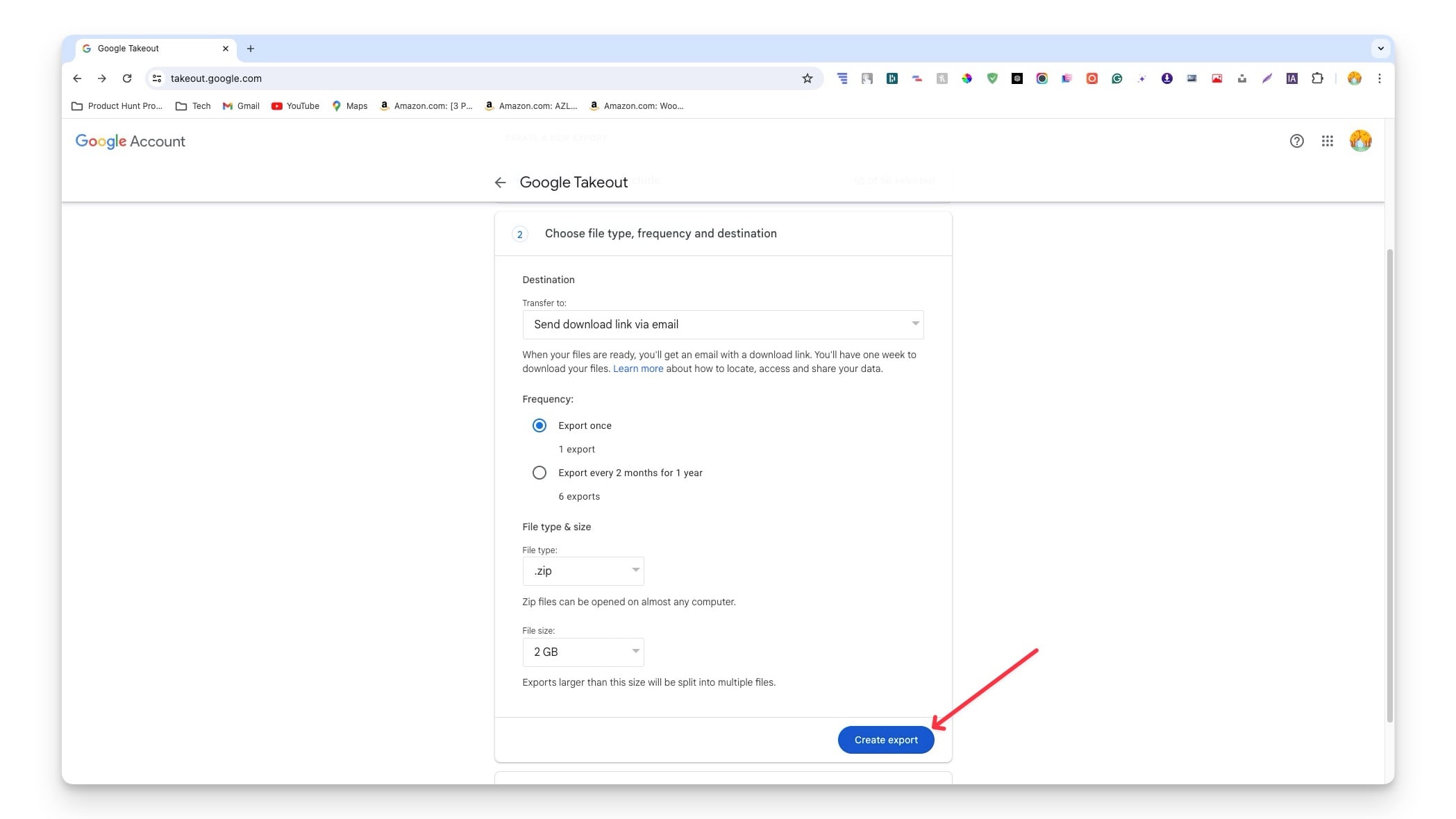The width and height of the screenshot is (1456, 819).
Task: Open the Google apps grid
Action: tap(1328, 141)
